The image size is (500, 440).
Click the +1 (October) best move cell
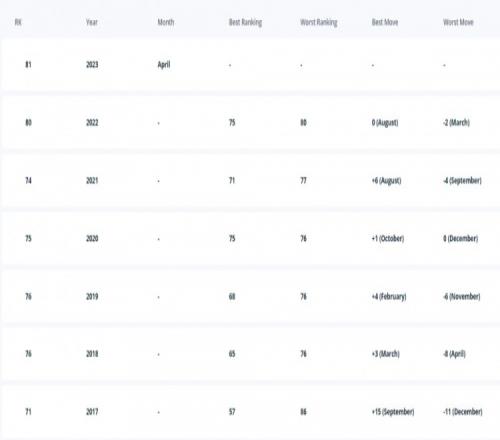[x=388, y=239]
